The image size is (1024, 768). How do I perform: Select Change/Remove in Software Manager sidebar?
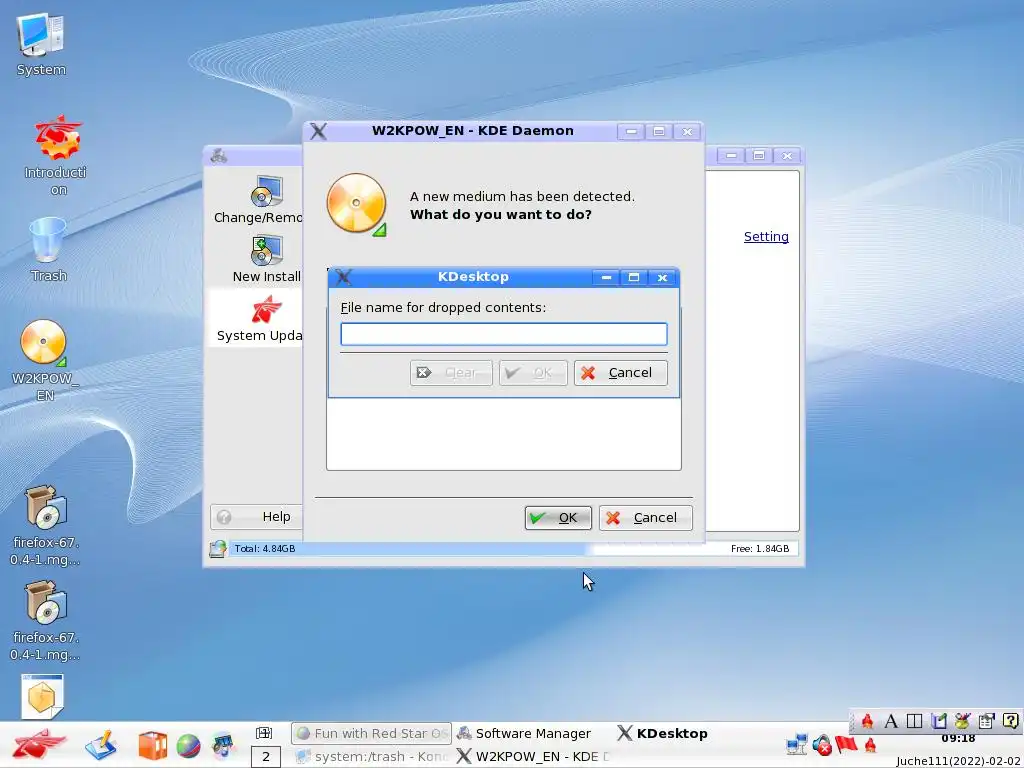258,199
